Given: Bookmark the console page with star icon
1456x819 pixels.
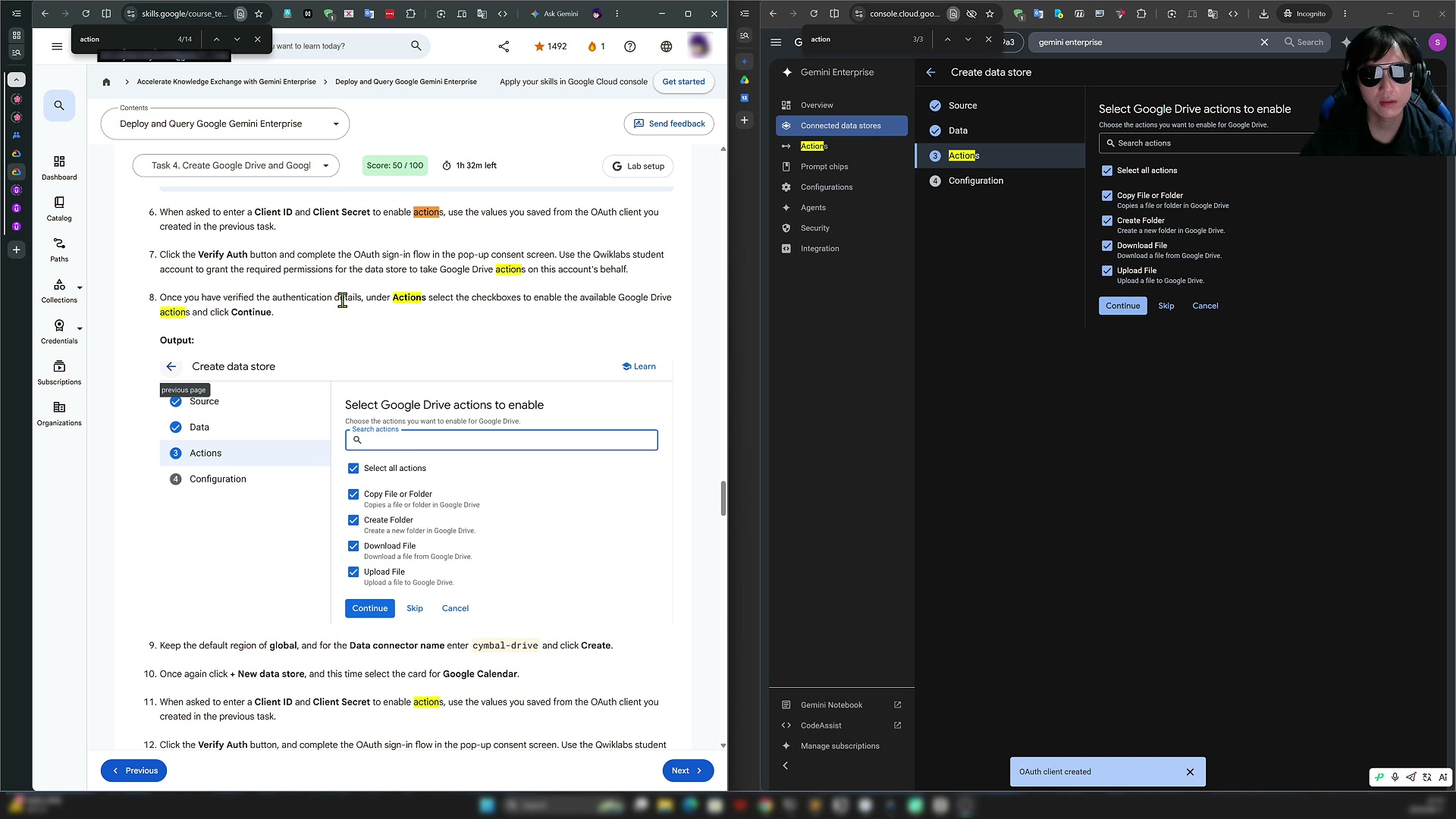Looking at the screenshot, I should click(x=990, y=14).
